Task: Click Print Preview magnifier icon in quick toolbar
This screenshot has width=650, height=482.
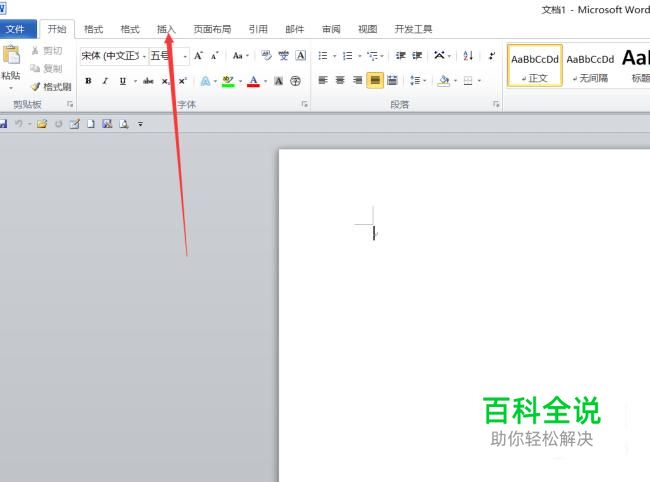Action: click(x=124, y=124)
